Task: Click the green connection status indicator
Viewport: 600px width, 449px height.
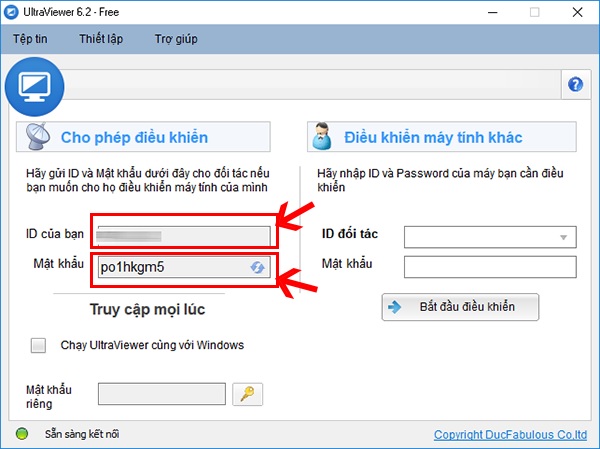Action: (22, 434)
